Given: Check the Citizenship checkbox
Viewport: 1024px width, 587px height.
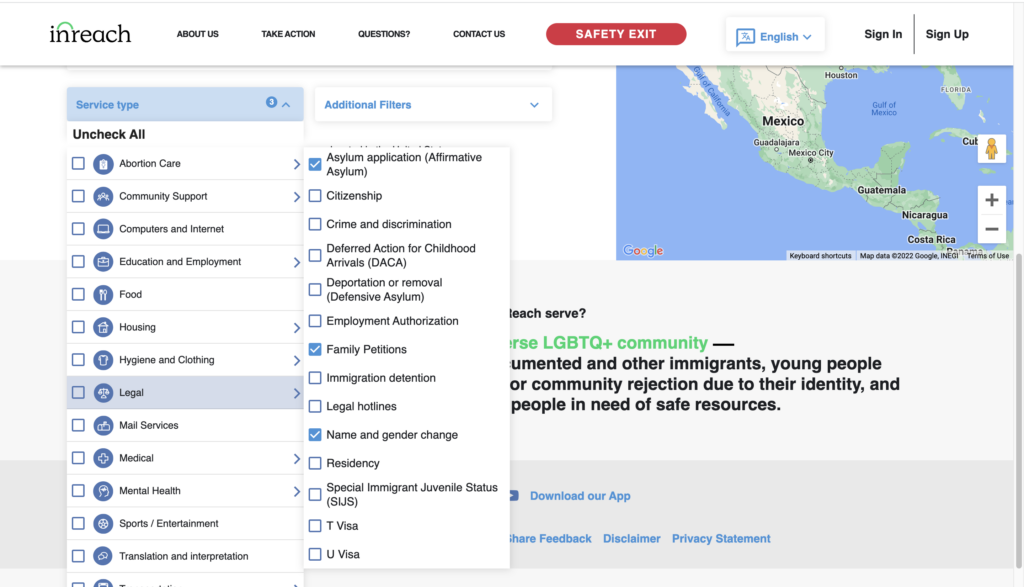Looking at the screenshot, I should click(315, 196).
